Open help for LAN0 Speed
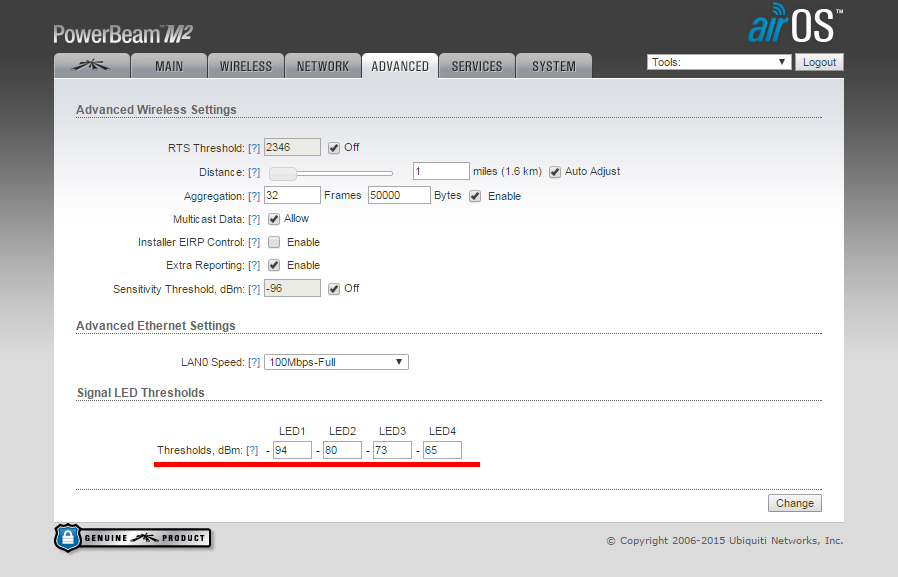The width and height of the screenshot is (898, 577). (254, 362)
